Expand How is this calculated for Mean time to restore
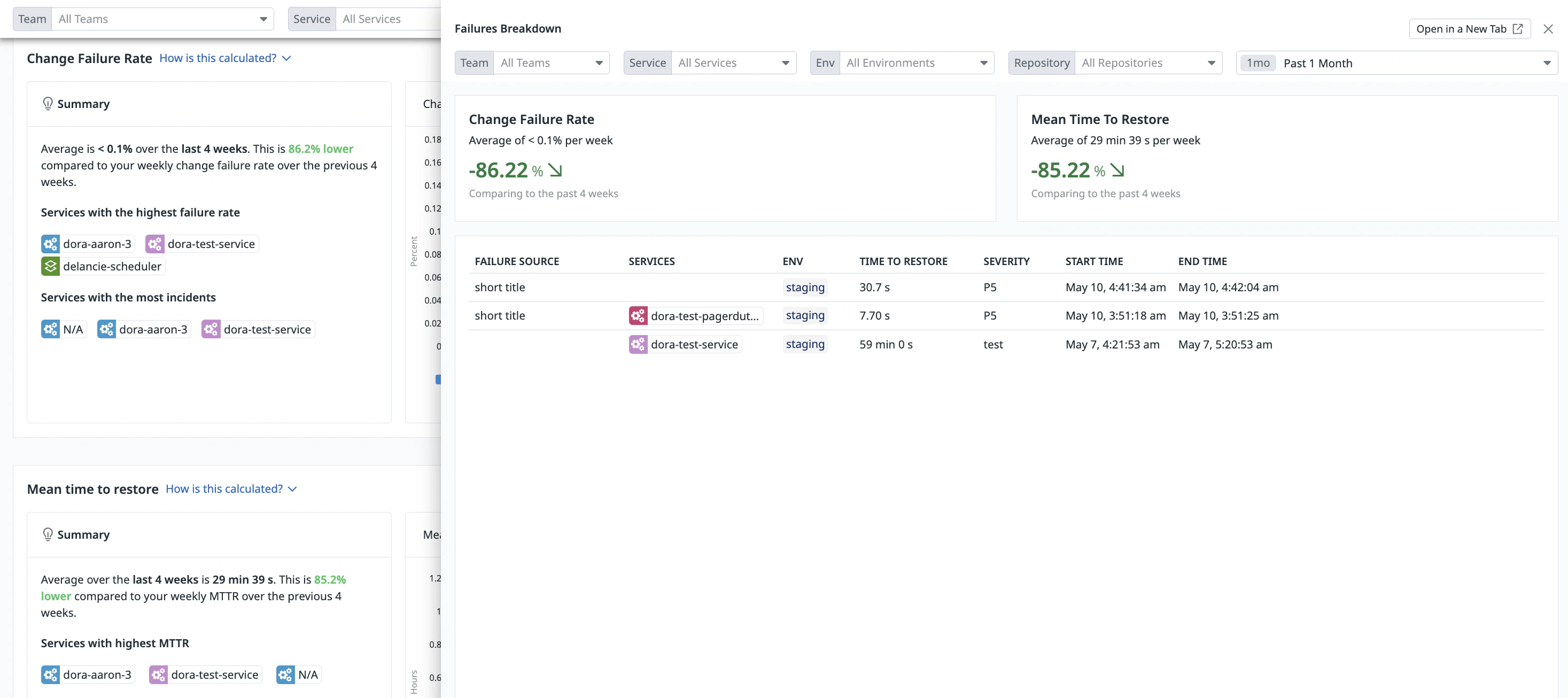This screenshot has width=1568, height=698. pyautogui.click(x=231, y=488)
